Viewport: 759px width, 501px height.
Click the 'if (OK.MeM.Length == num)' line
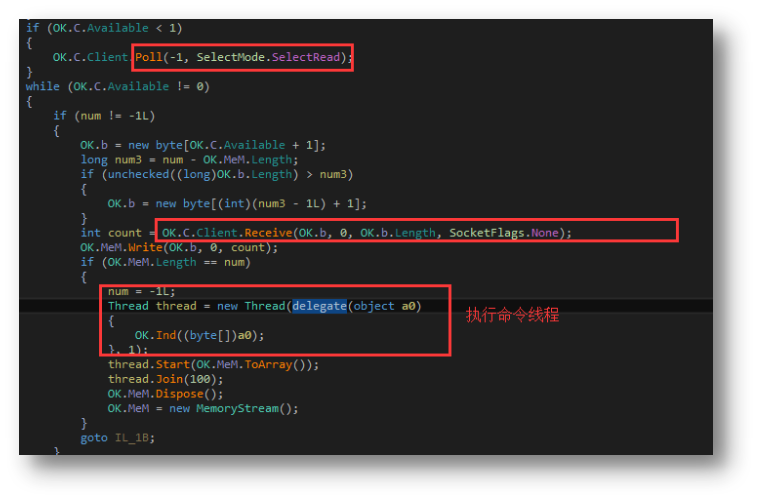click(x=166, y=262)
